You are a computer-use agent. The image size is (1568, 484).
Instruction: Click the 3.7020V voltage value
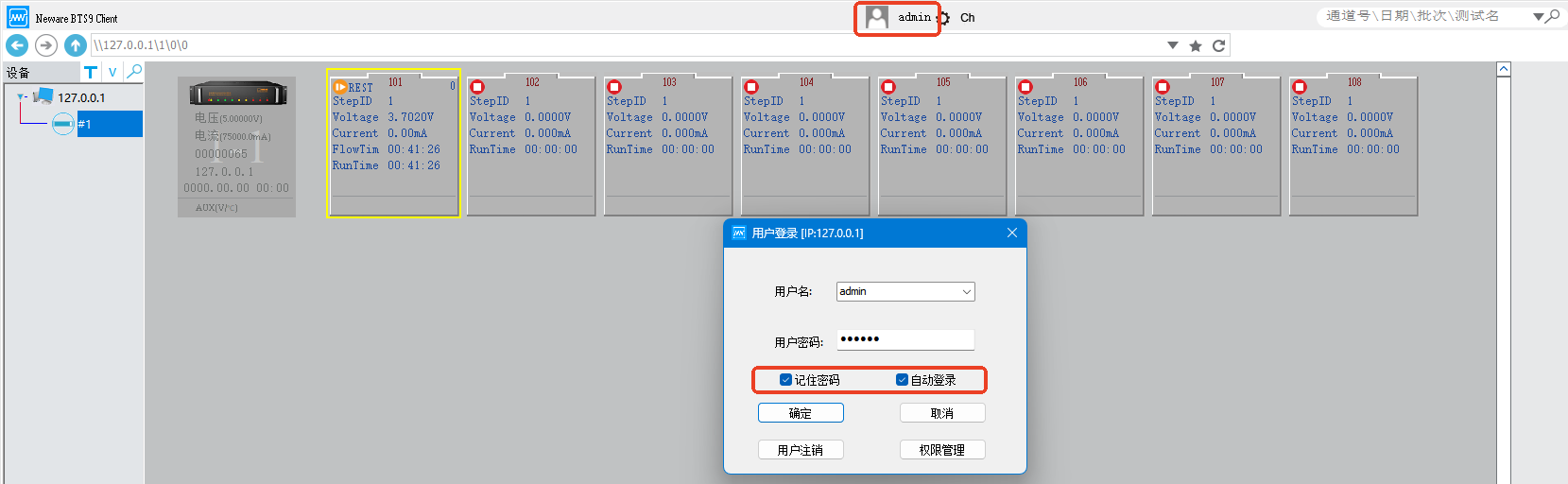point(411,117)
